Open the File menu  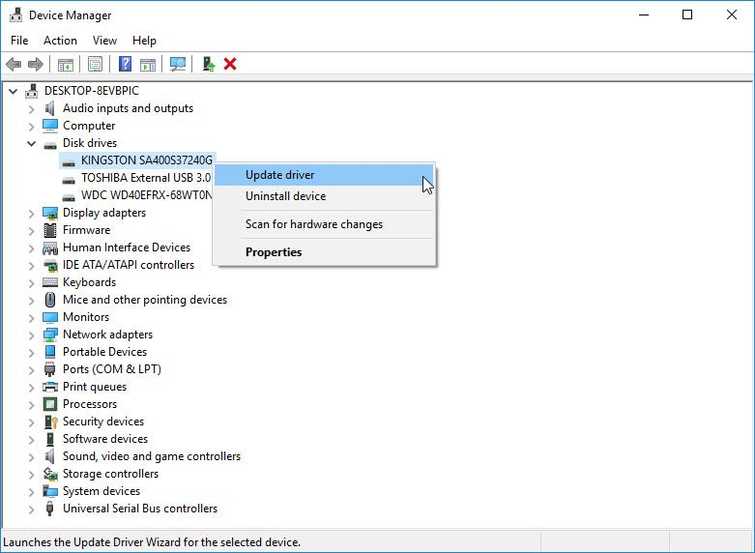[x=19, y=40]
